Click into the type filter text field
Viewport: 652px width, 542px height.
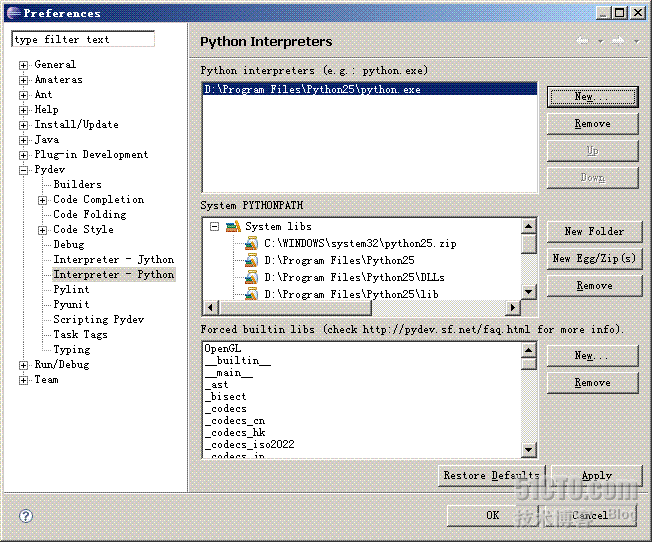click(83, 40)
